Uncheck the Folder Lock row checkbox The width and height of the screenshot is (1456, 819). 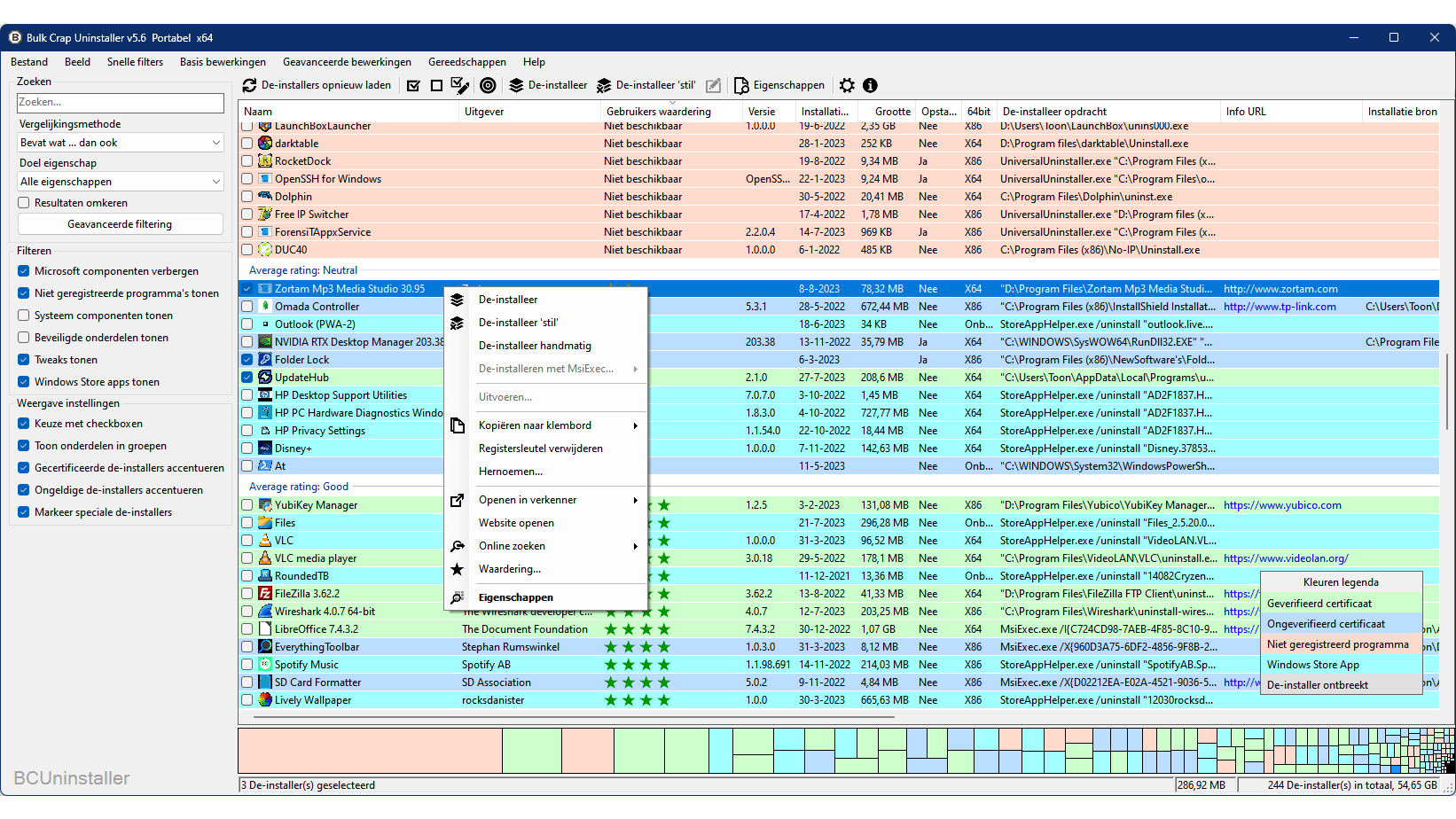pyautogui.click(x=247, y=360)
